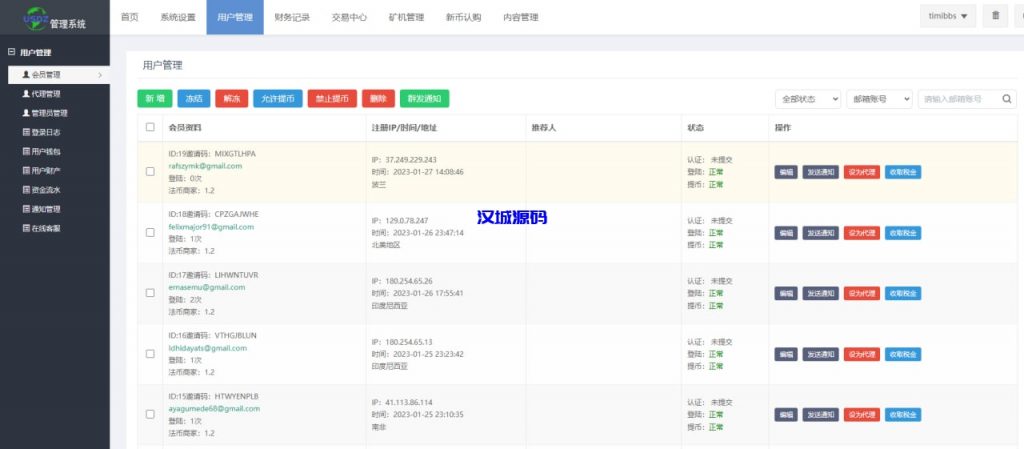Screen dimensions: 1024x449
Task: Open the 全部状态 status filter dropdown
Action: click(x=808, y=99)
